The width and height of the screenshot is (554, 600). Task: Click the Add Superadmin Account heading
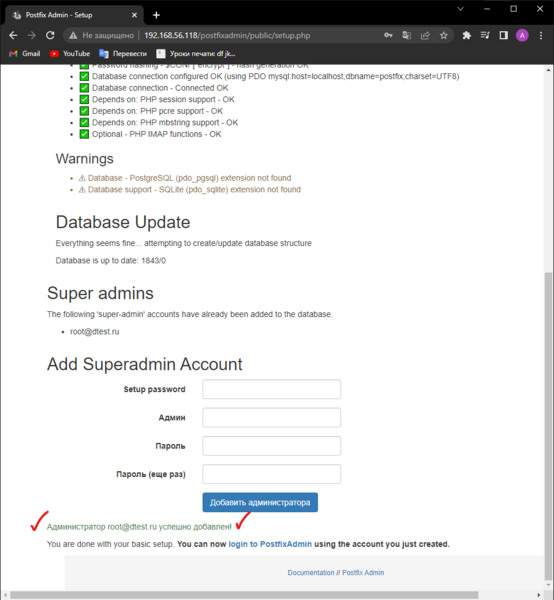click(145, 364)
